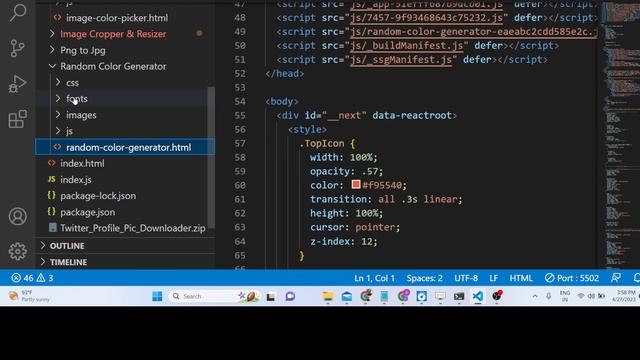Change indentation via Spaces: 2
The height and width of the screenshot is (360, 640).
pos(424,278)
